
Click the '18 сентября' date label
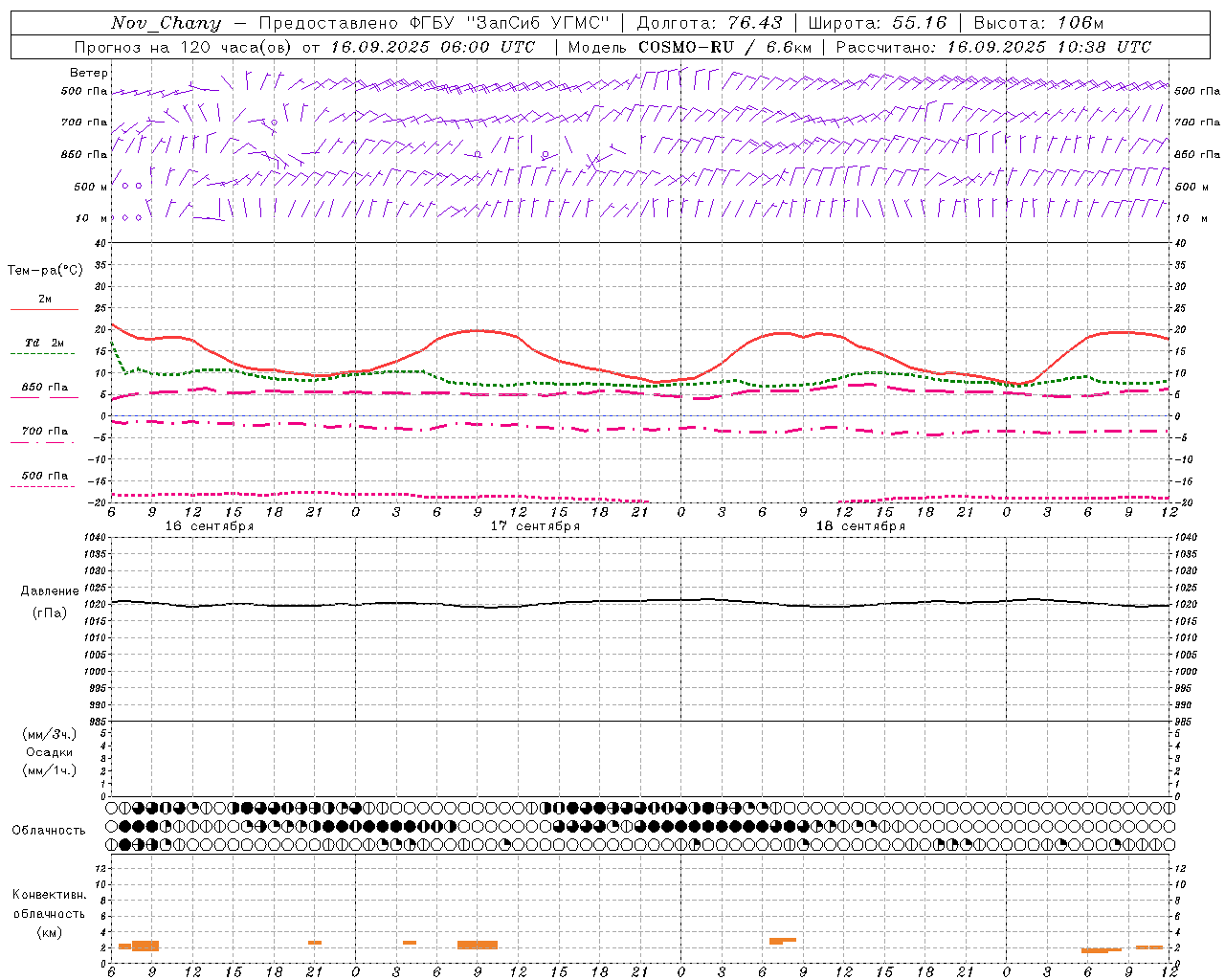pyautogui.click(x=860, y=526)
